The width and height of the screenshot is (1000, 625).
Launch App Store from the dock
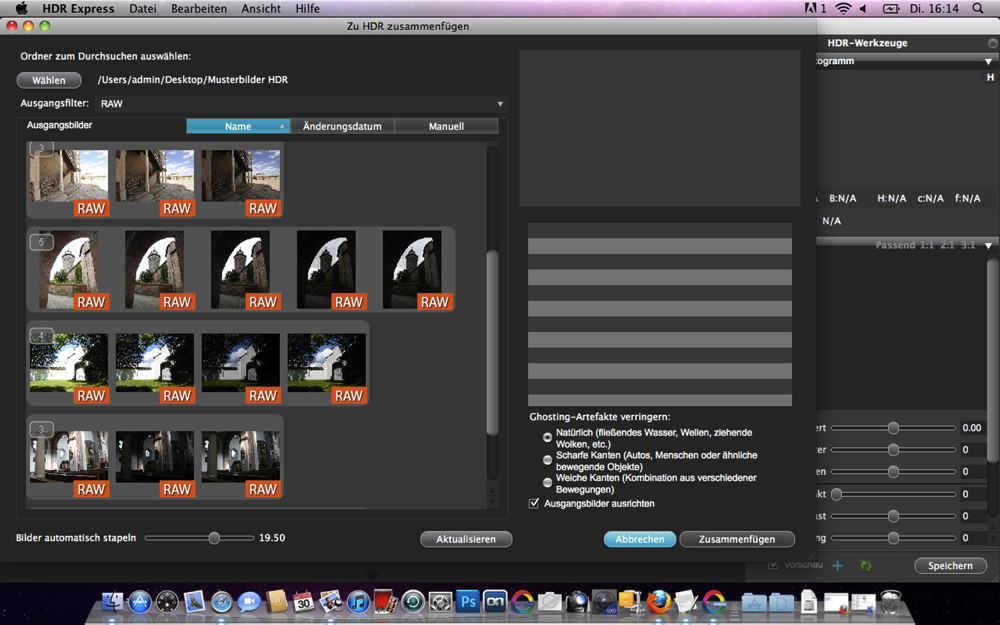click(140, 601)
